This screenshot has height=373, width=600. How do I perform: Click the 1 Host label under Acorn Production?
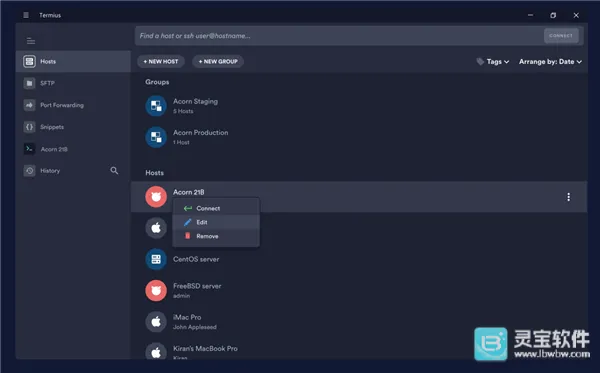pos(181,142)
